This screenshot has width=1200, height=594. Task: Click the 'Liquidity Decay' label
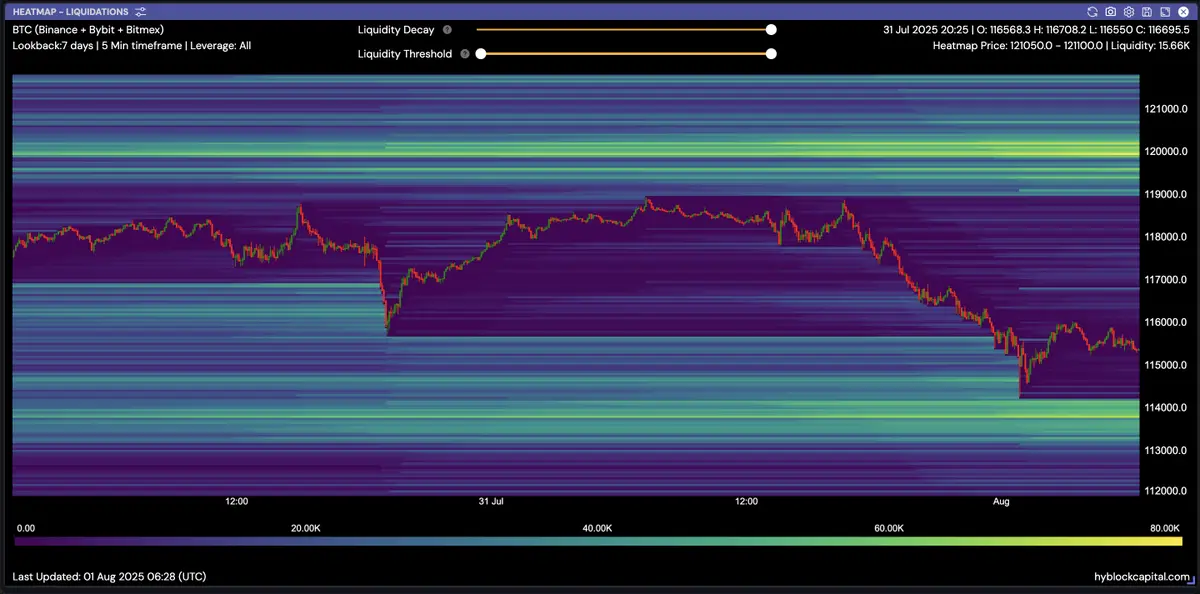[396, 30]
